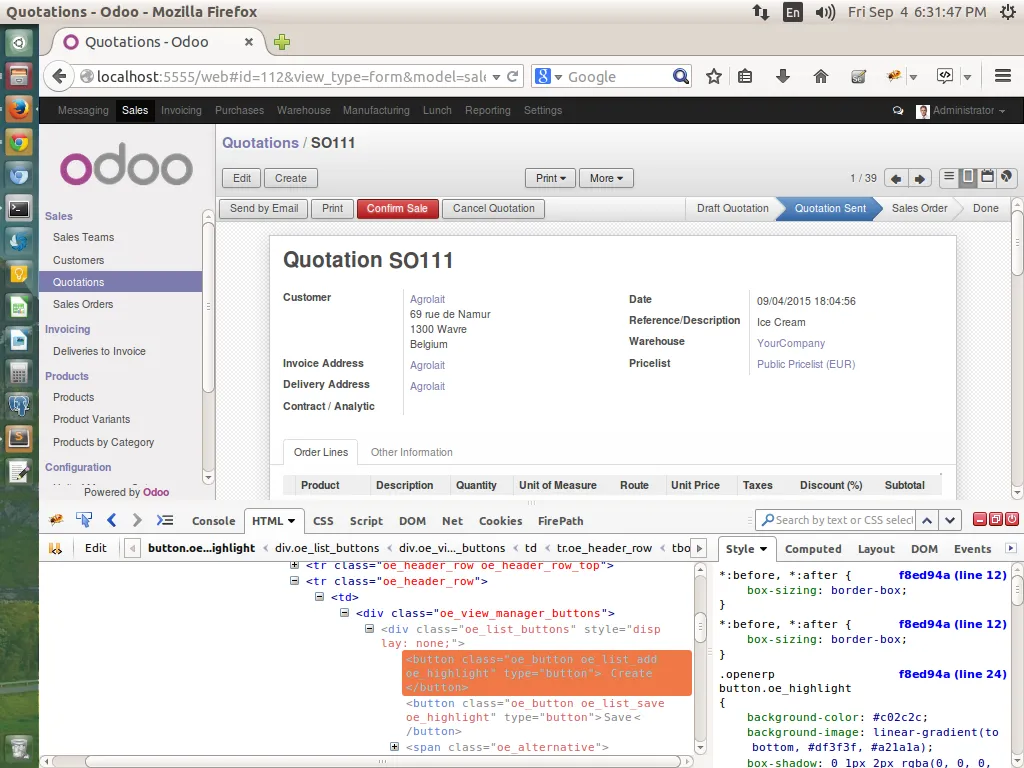This screenshot has width=1024, height=768.
Task: Click break on mutate icon in HTML panel
Action: pos(56,549)
